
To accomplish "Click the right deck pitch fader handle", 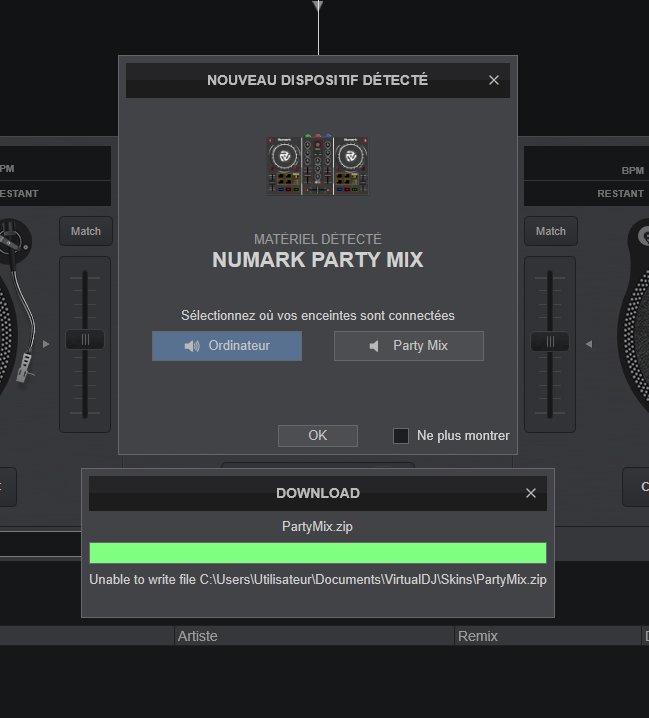I will [550, 341].
